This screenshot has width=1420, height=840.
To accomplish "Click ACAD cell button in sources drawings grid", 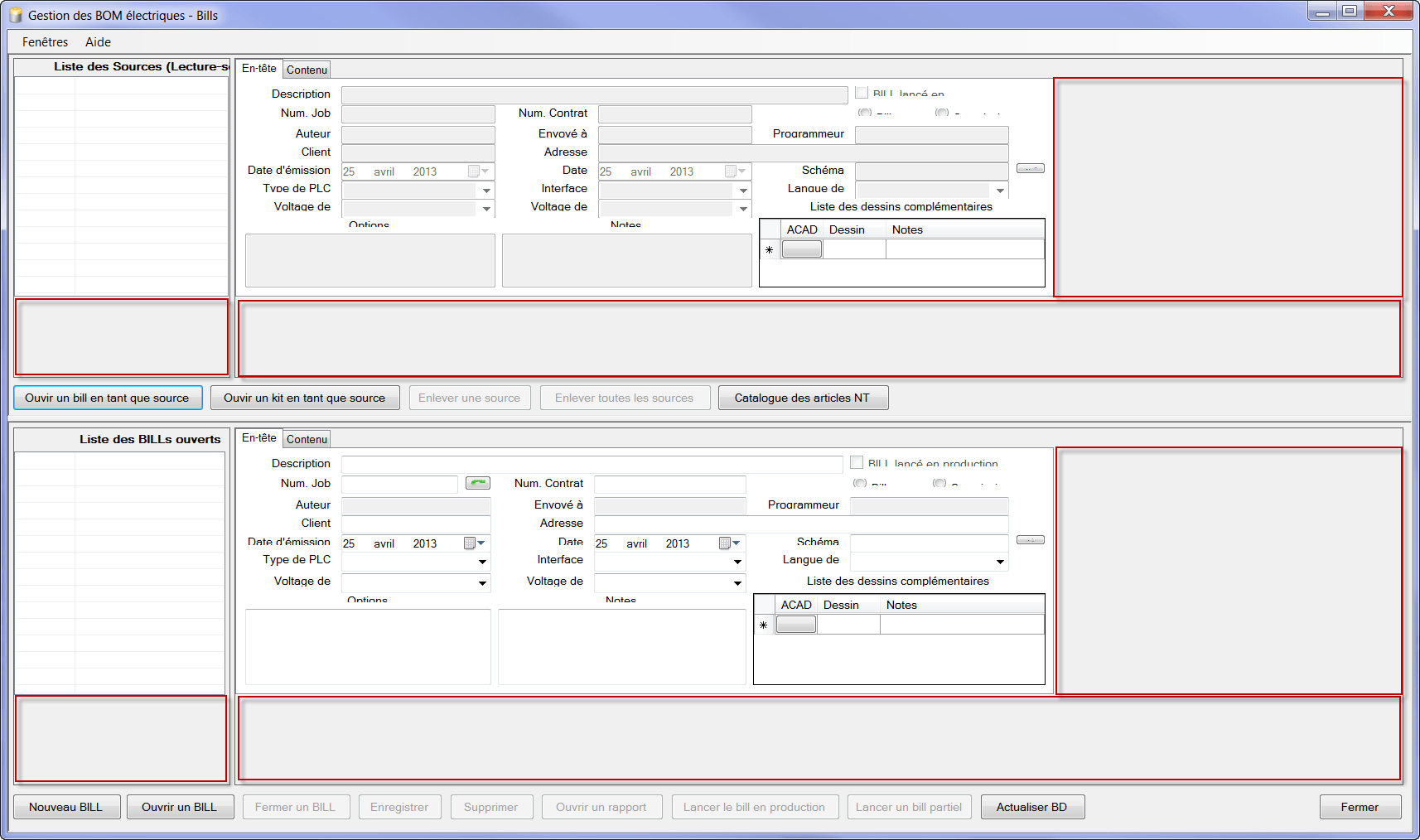I will click(802, 249).
